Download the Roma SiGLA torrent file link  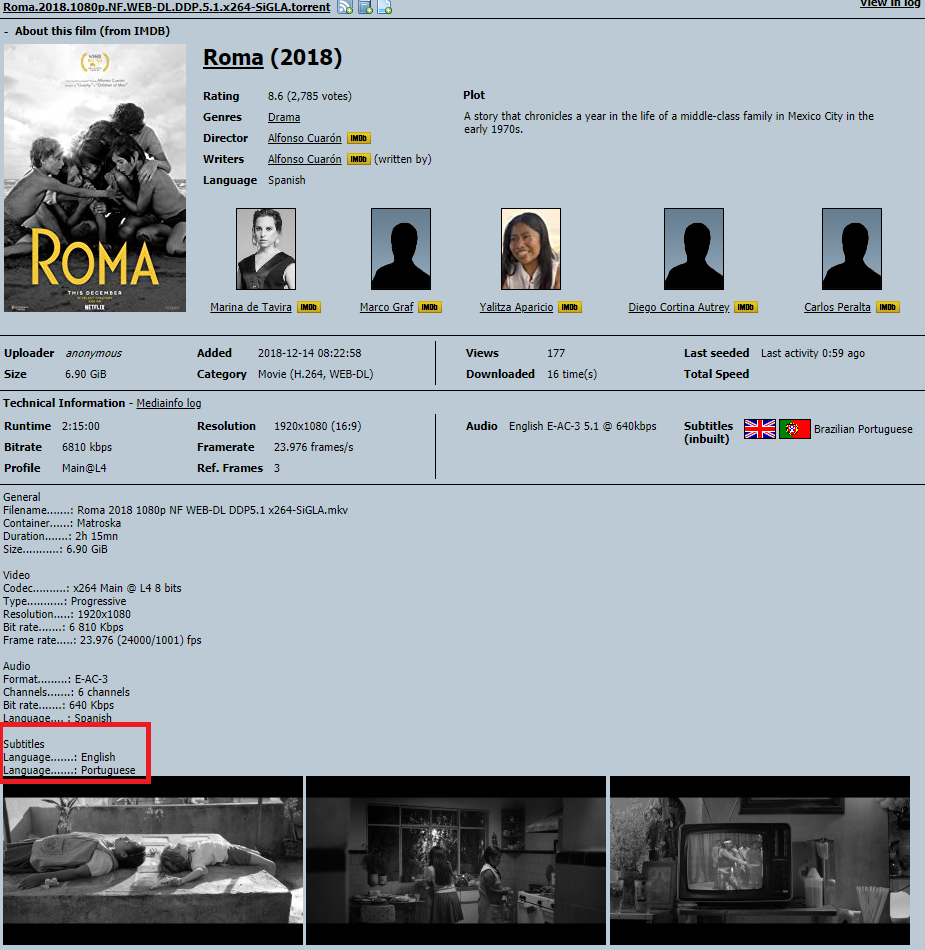click(167, 7)
